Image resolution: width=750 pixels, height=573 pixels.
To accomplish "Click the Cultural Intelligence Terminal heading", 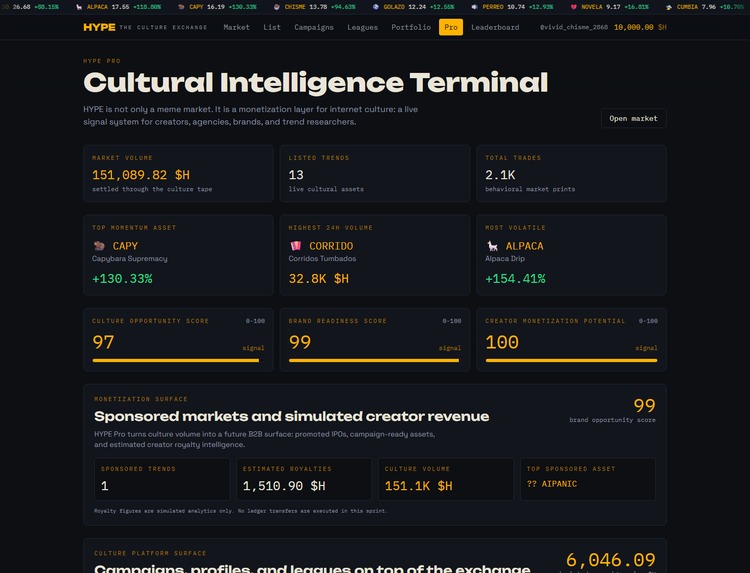I will (x=316, y=82).
